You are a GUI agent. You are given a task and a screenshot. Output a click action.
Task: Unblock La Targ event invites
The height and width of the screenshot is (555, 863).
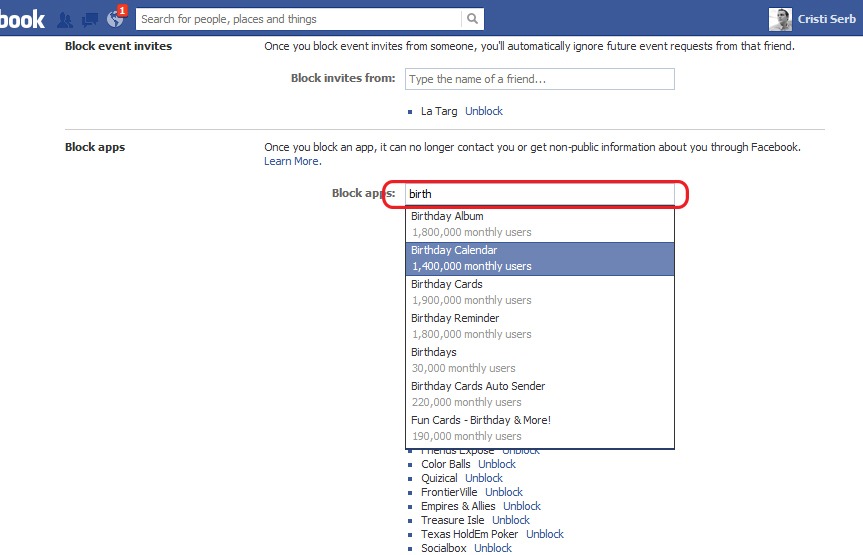[x=484, y=111]
